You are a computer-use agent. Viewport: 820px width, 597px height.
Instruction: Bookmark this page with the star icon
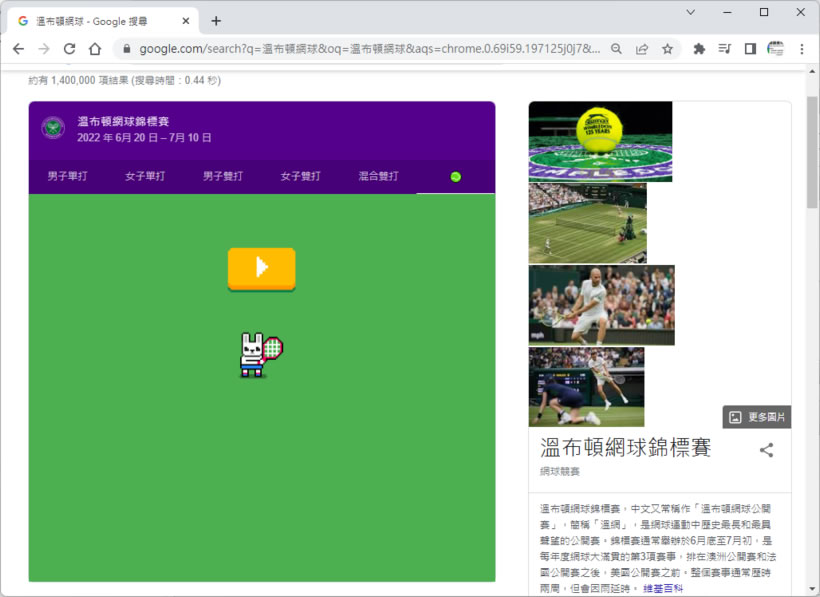667,49
